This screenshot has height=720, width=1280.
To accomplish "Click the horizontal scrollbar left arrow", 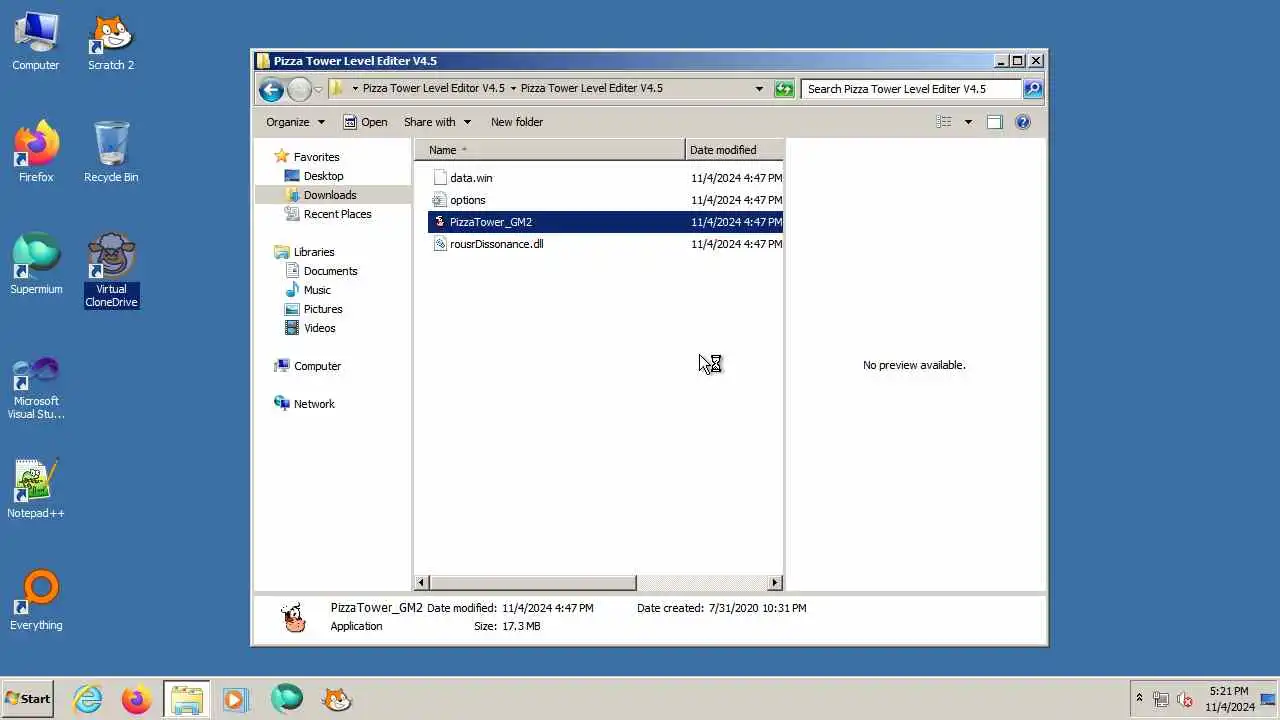I will pos(422,582).
